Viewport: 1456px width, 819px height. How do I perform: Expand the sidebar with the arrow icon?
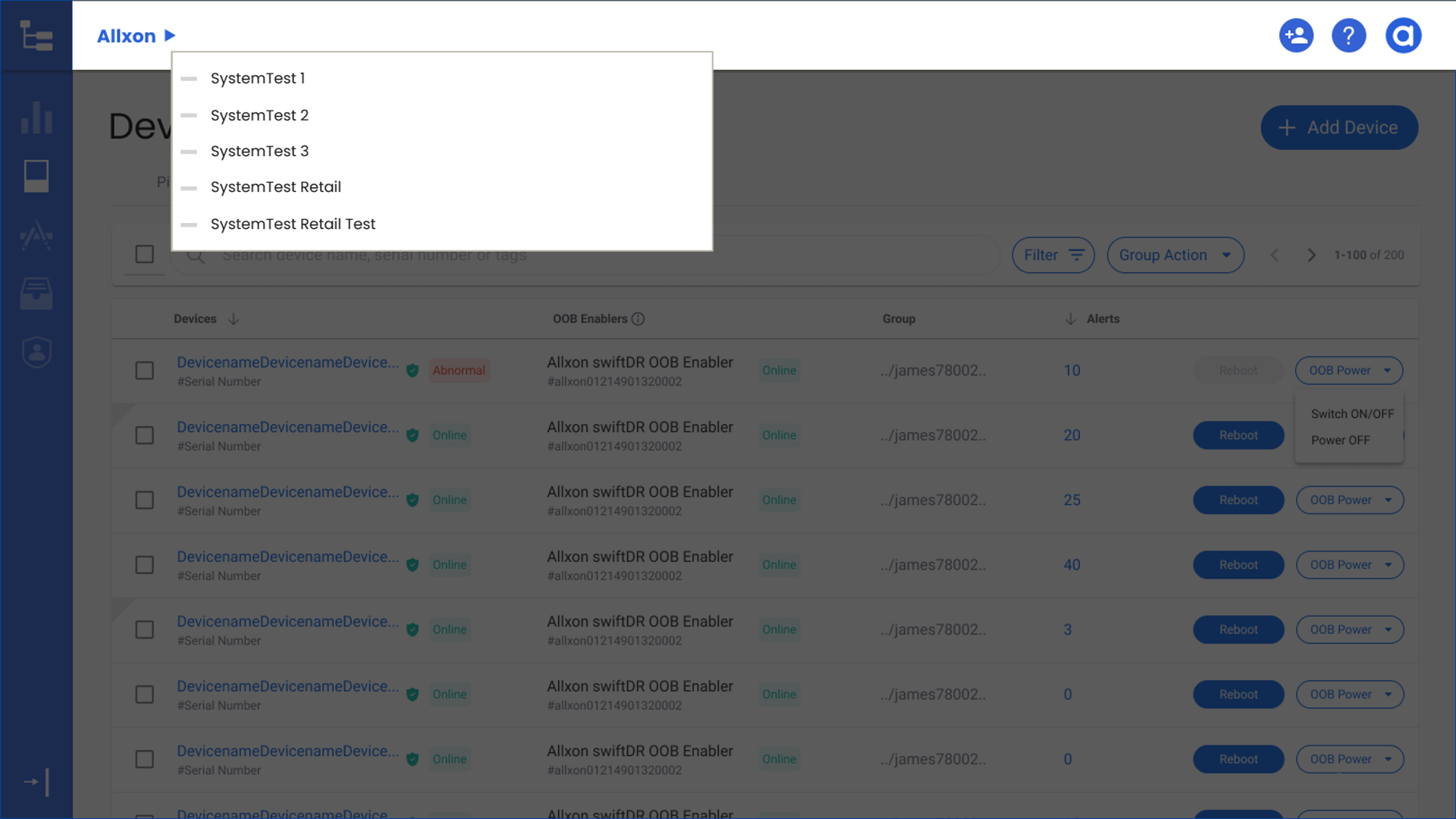[36, 782]
